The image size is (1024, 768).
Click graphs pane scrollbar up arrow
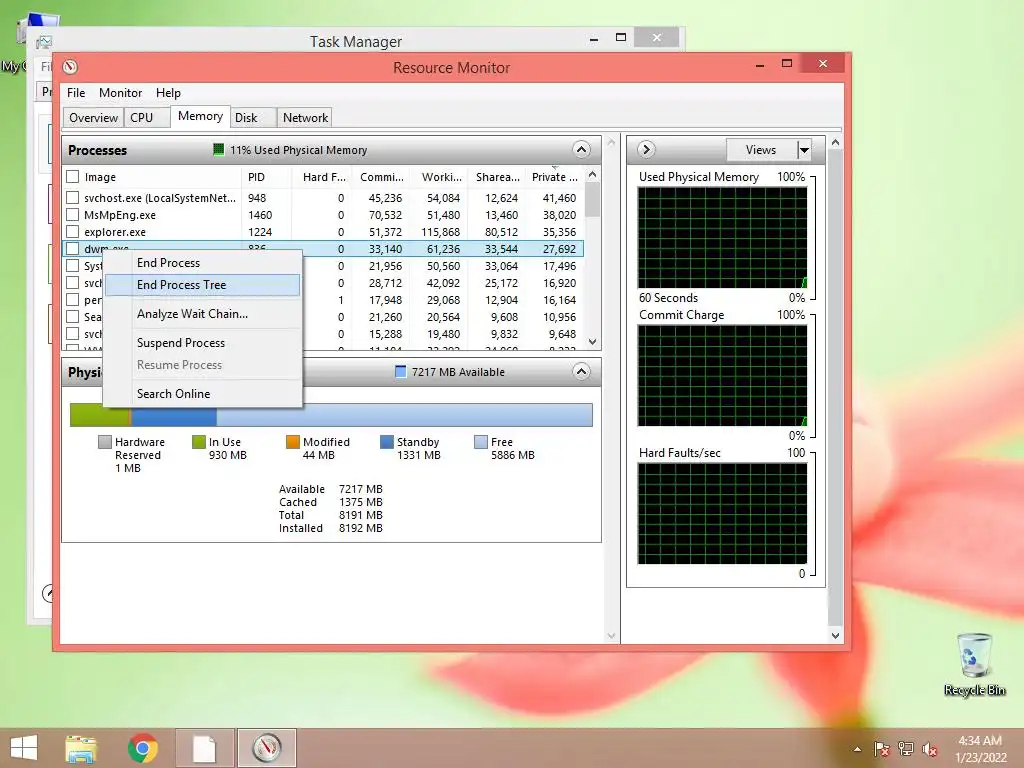coord(835,142)
